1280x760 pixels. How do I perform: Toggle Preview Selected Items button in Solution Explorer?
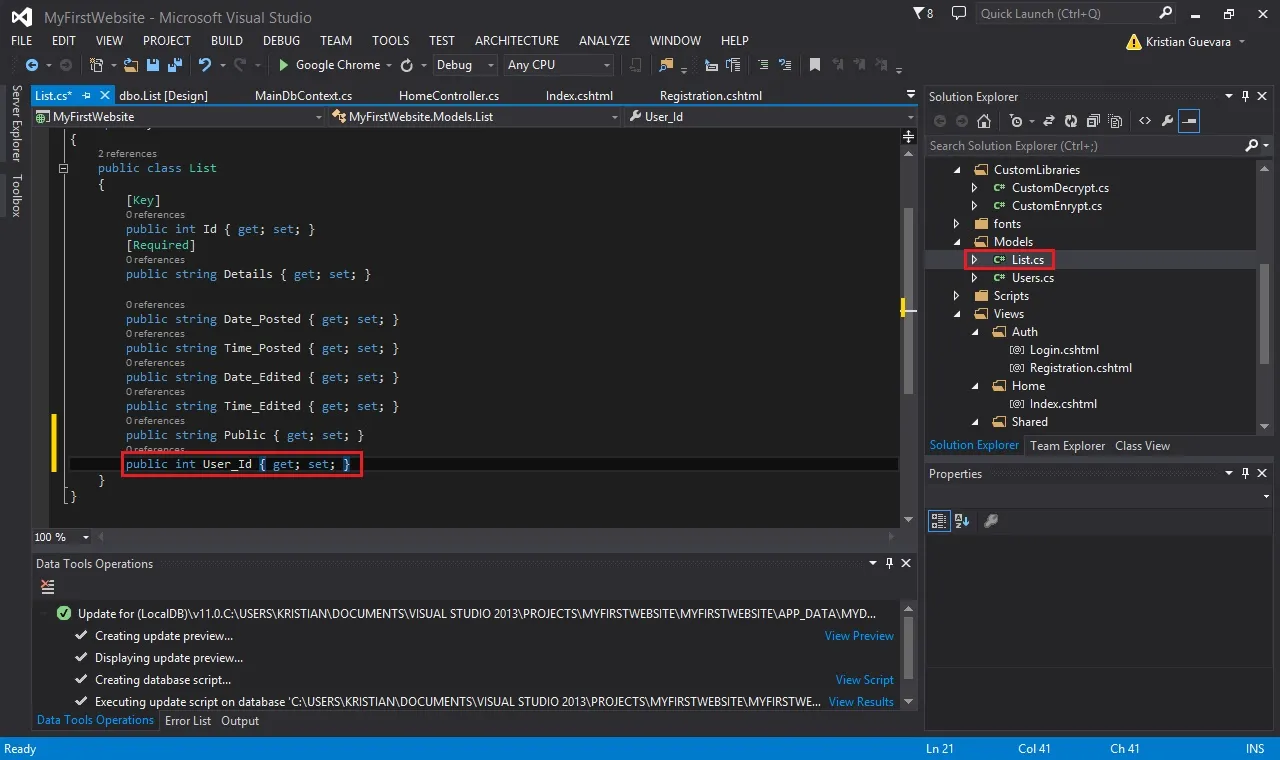[x=1189, y=121]
